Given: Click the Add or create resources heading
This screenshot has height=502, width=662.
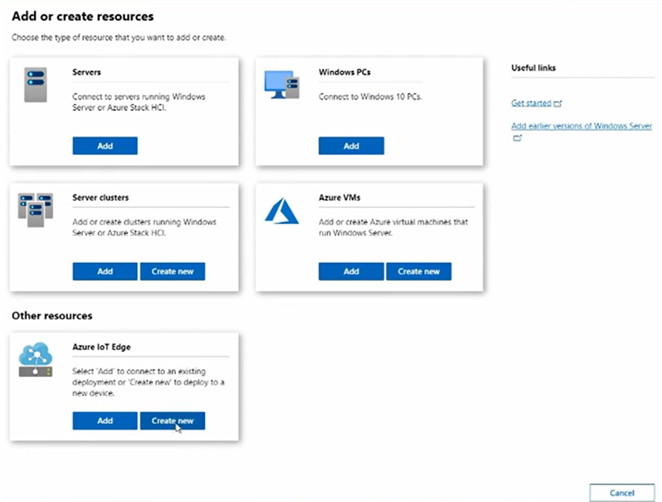Looking at the screenshot, I should [x=83, y=16].
